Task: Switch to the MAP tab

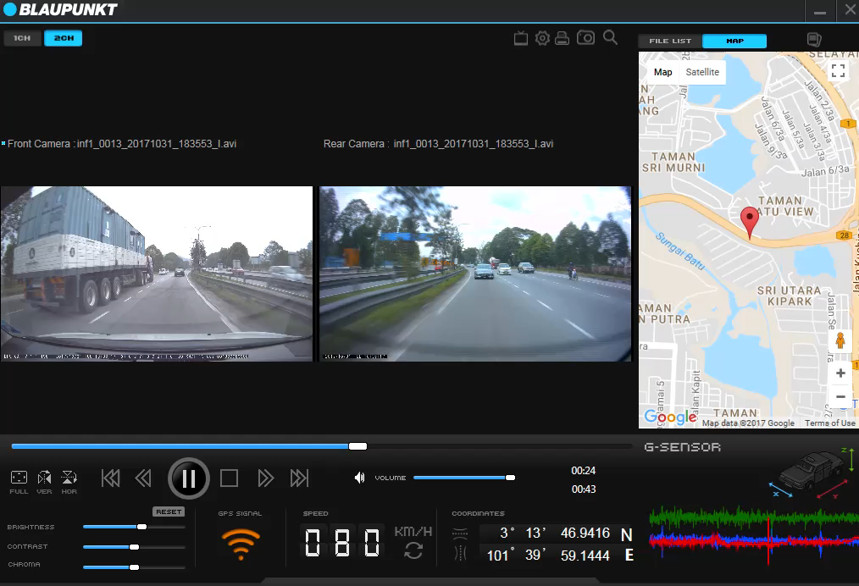Action: (x=734, y=41)
